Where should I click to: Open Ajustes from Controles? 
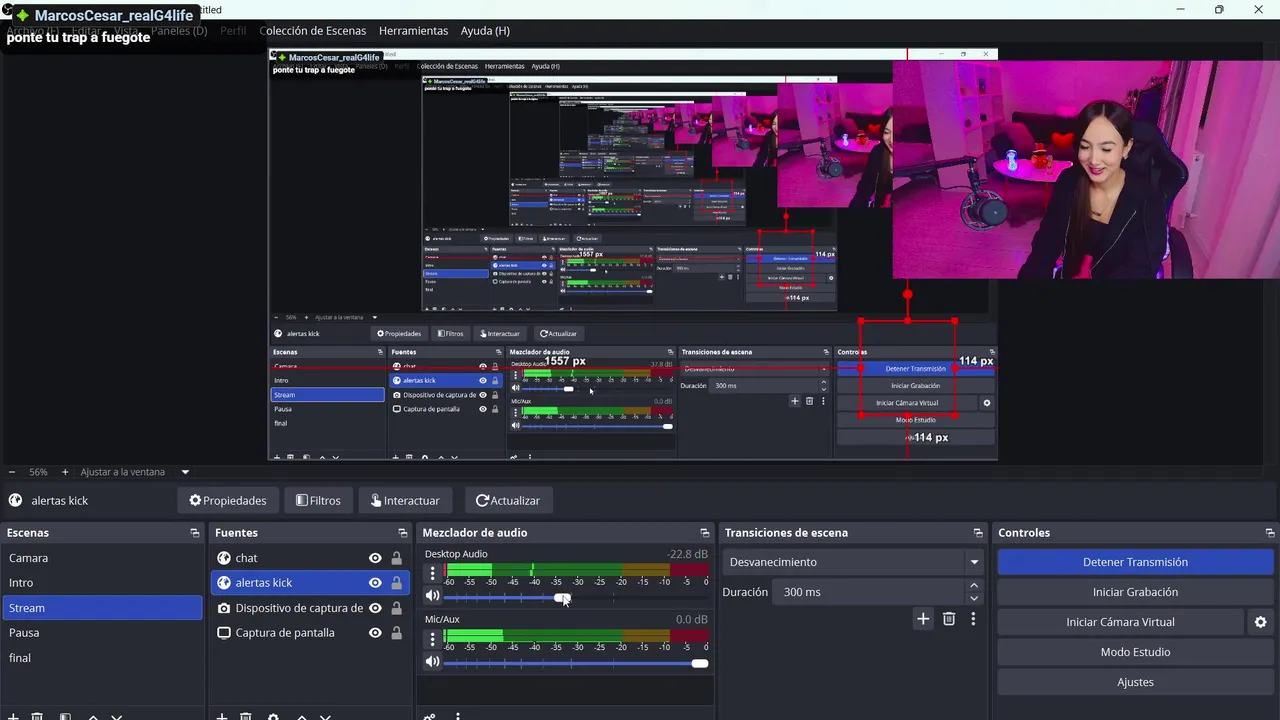pyautogui.click(x=1135, y=682)
